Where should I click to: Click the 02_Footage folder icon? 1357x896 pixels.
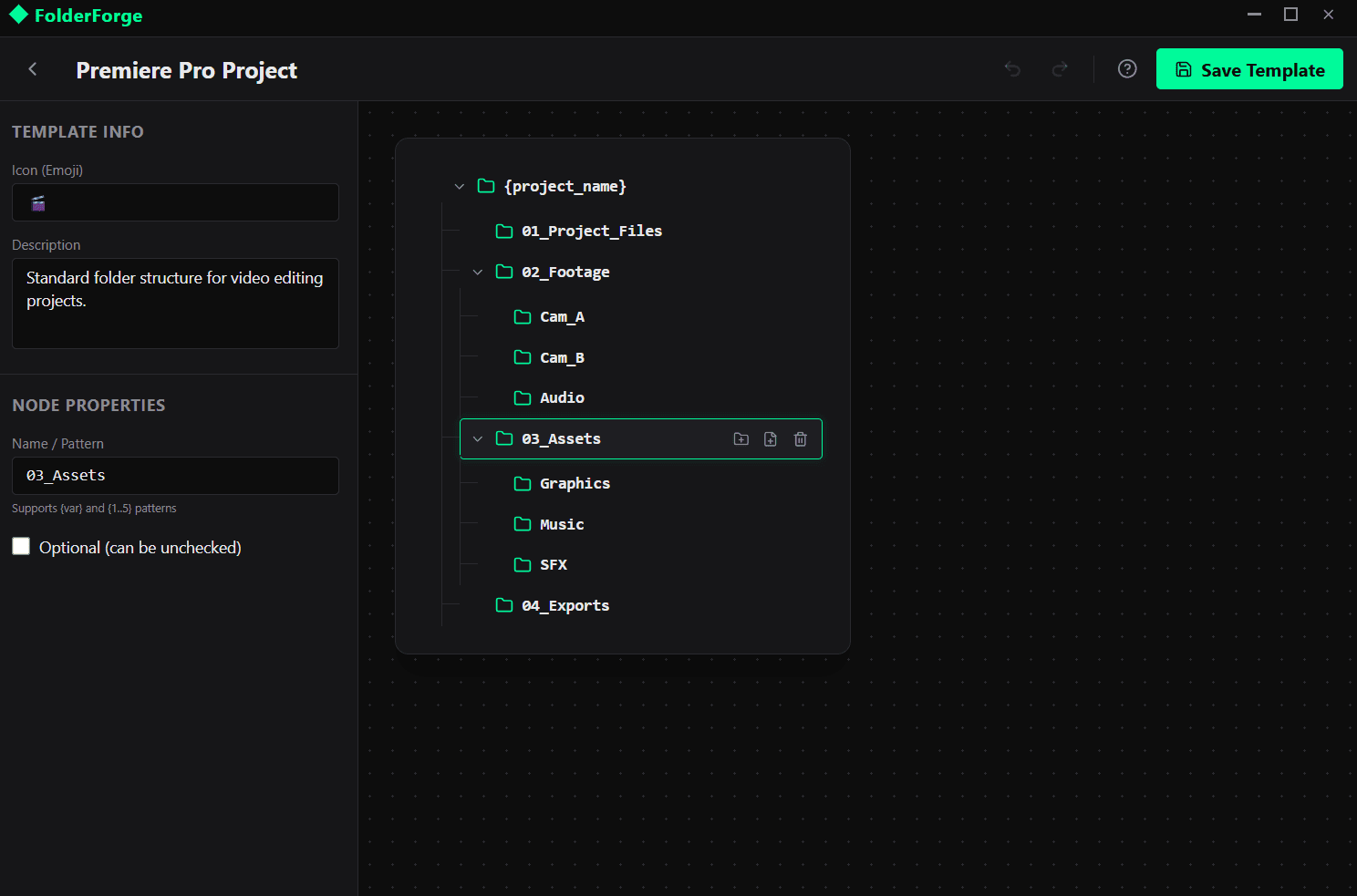(x=504, y=273)
